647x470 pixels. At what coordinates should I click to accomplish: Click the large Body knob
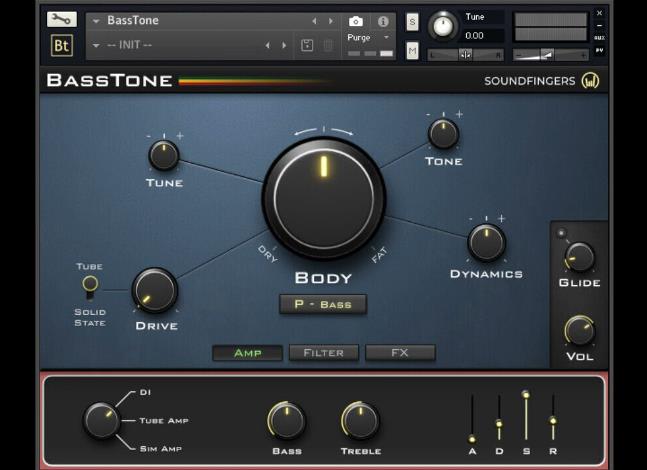coord(324,198)
